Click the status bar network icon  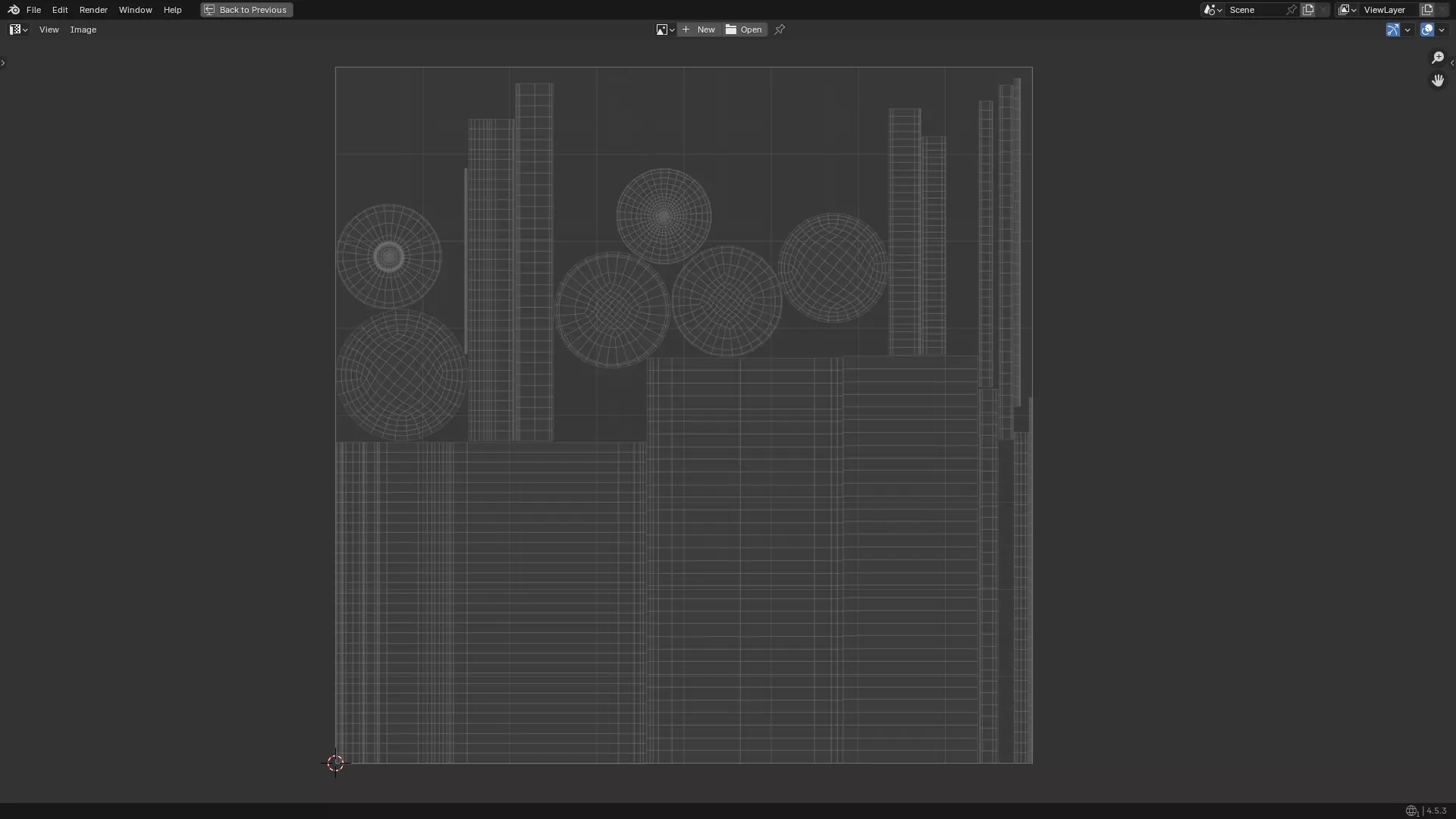pos(1411,811)
